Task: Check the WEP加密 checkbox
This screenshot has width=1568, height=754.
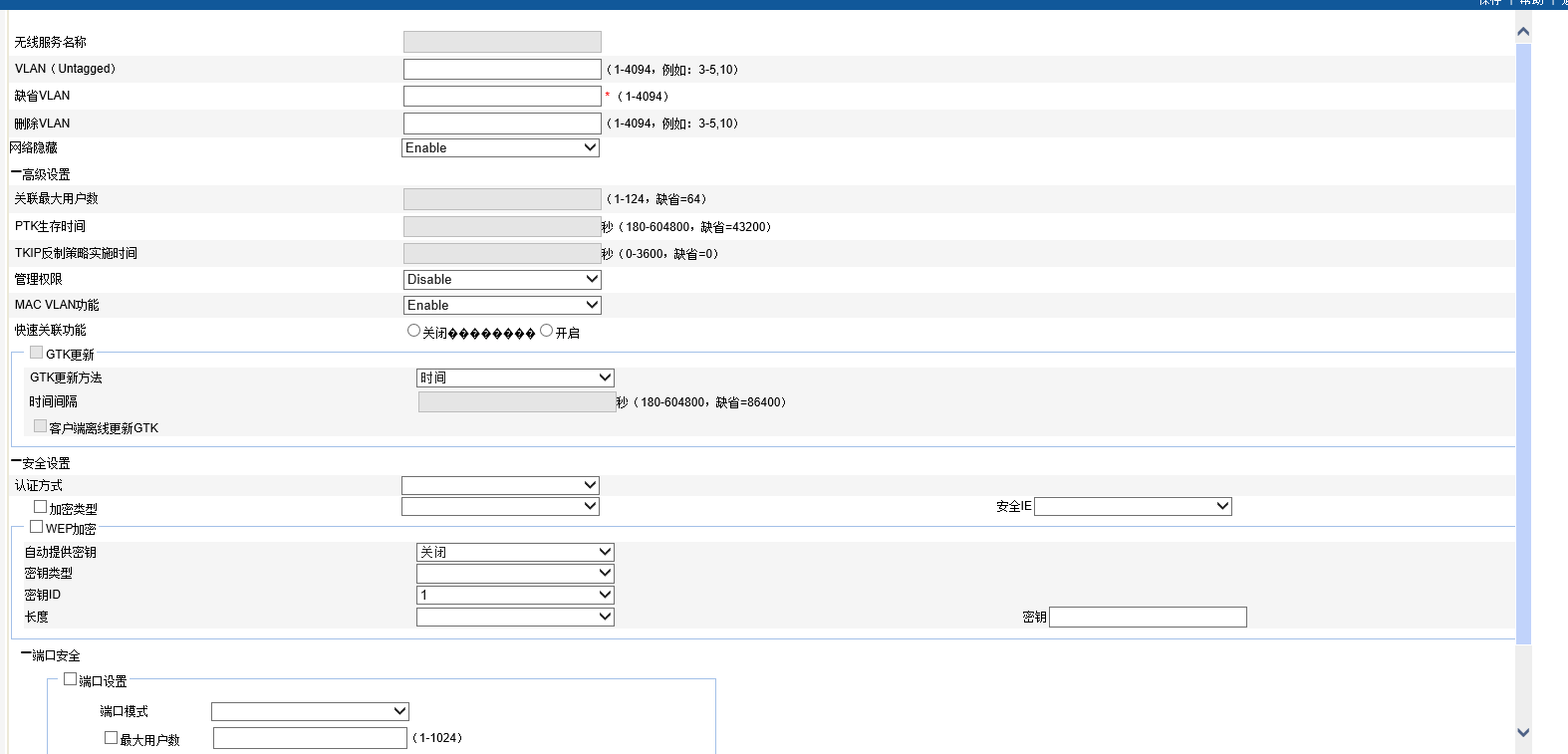Action: [37, 527]
